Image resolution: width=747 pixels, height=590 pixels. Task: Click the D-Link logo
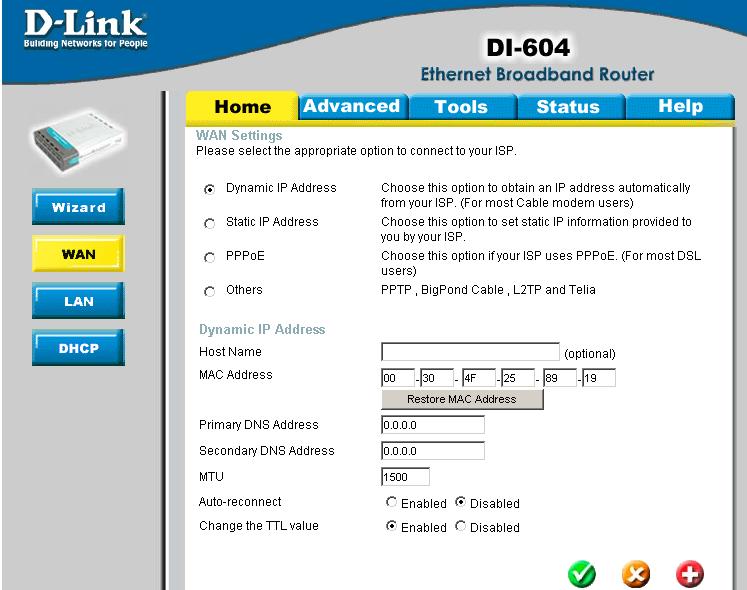coord(85,30)
